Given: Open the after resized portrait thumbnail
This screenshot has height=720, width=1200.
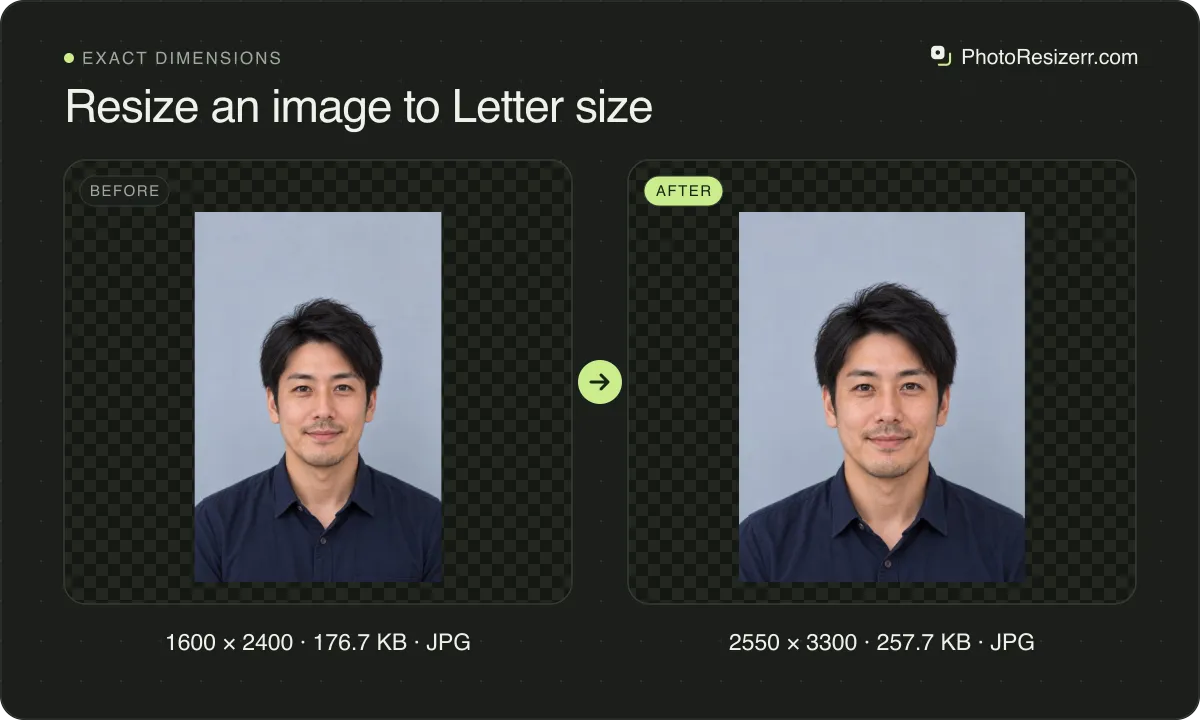Looking at the screenshot, I should pyautogui.click(x=882, y=397).
